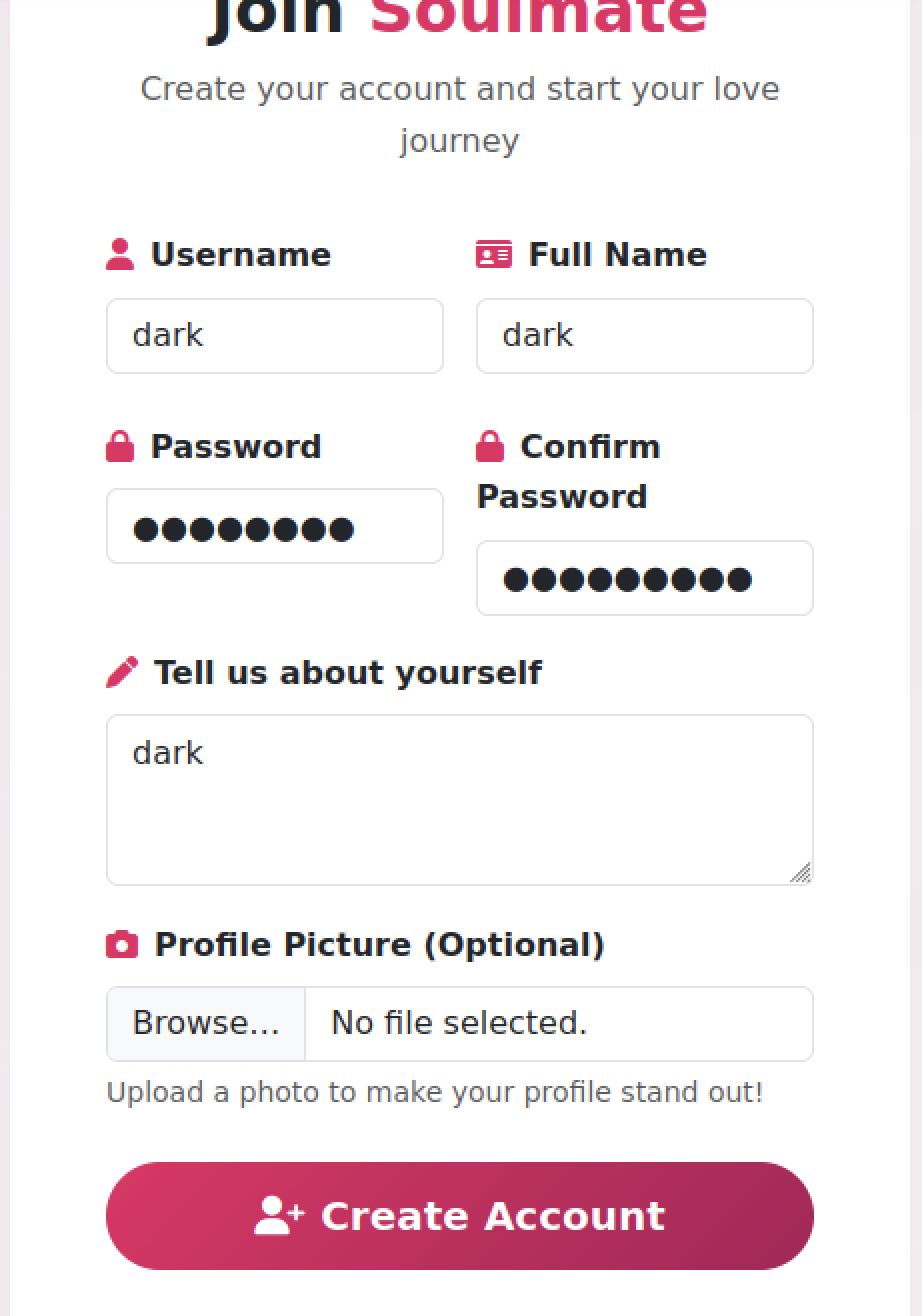Viewport: 922px width, 1316px height.
Task: Click the camera icon beside Profile Picture
Action: (x=122, y=944)
